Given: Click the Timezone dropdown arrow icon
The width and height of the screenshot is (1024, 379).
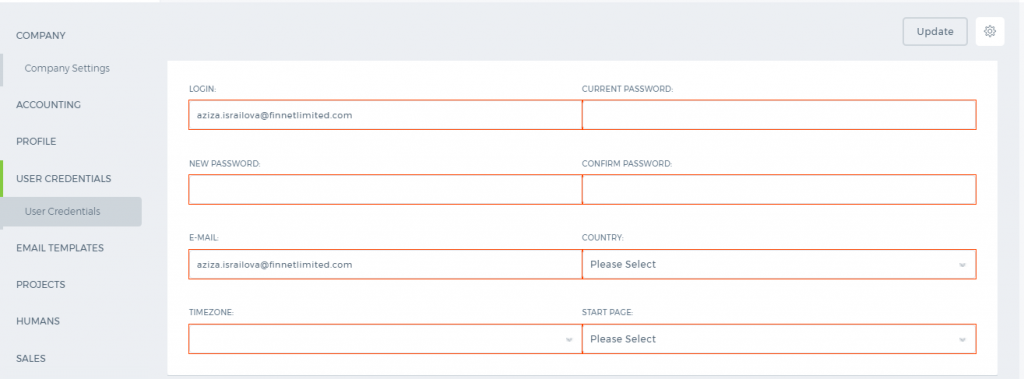Looking at the screenshot, I should 569,340.
